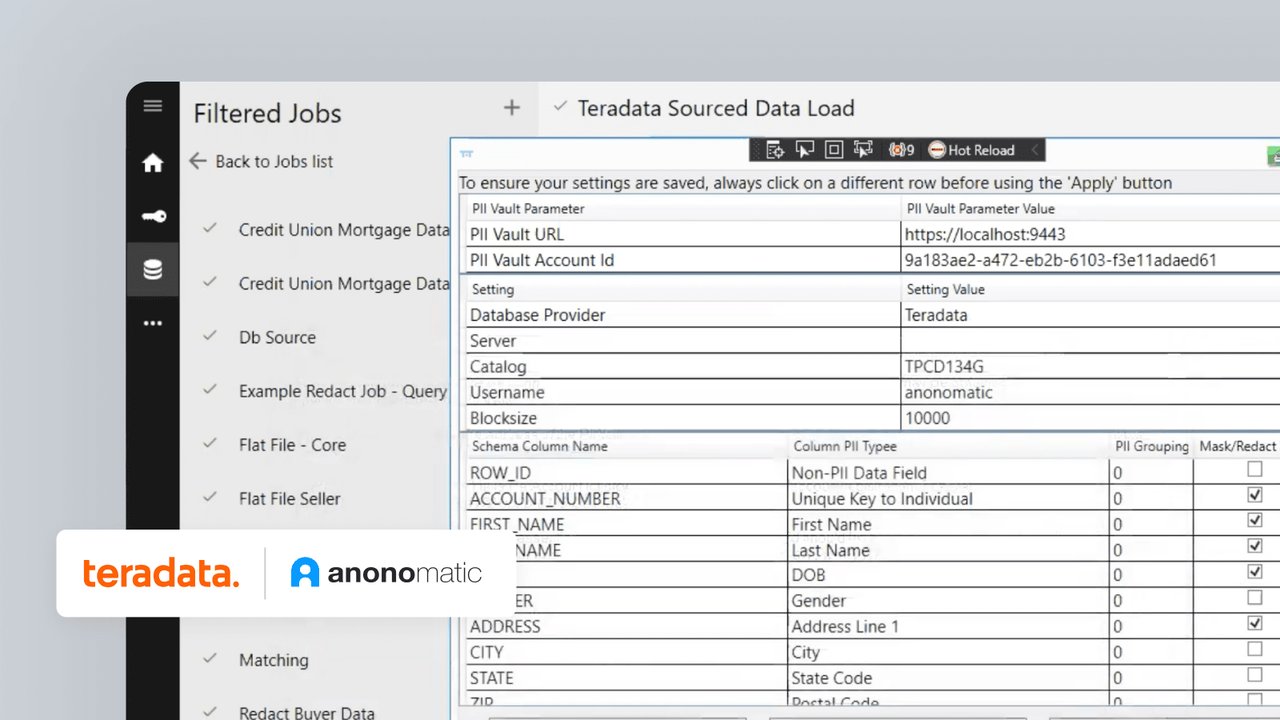The image size is (1280, 720).
Task: Check Mask/Redact for CITY row
Action: point(1254,649)
